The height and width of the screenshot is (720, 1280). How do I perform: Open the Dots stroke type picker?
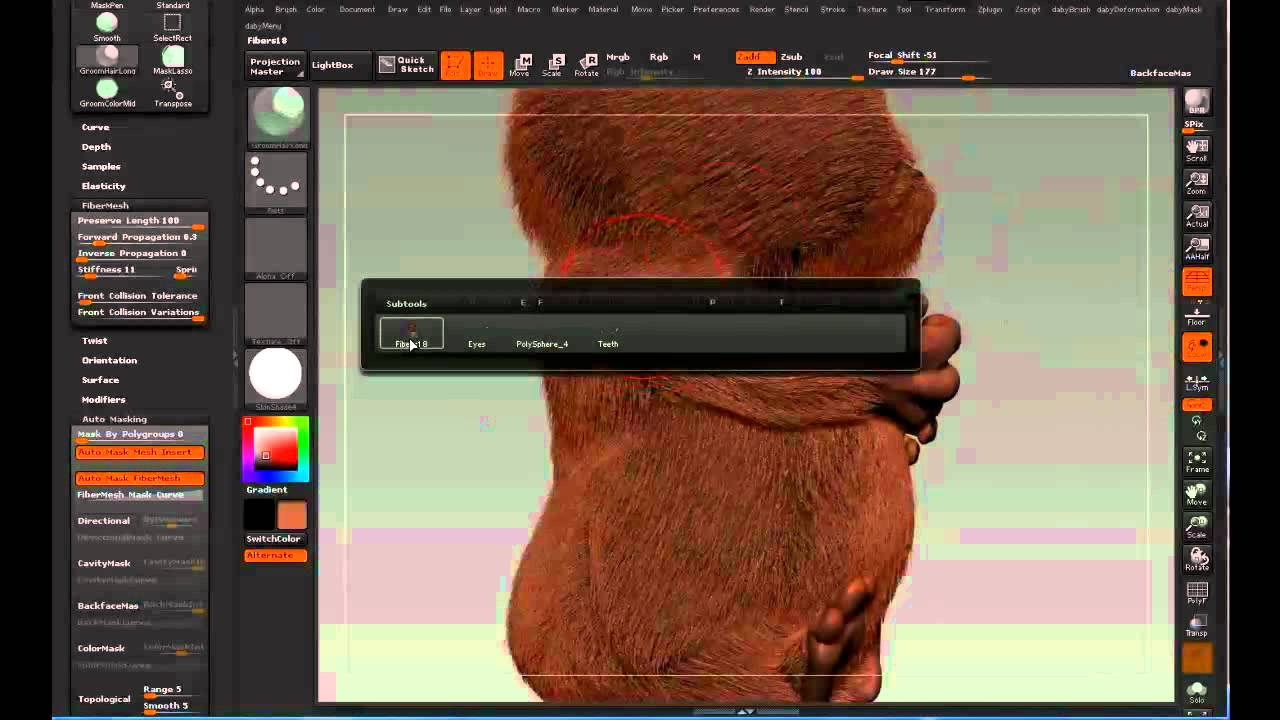point(277,183)
